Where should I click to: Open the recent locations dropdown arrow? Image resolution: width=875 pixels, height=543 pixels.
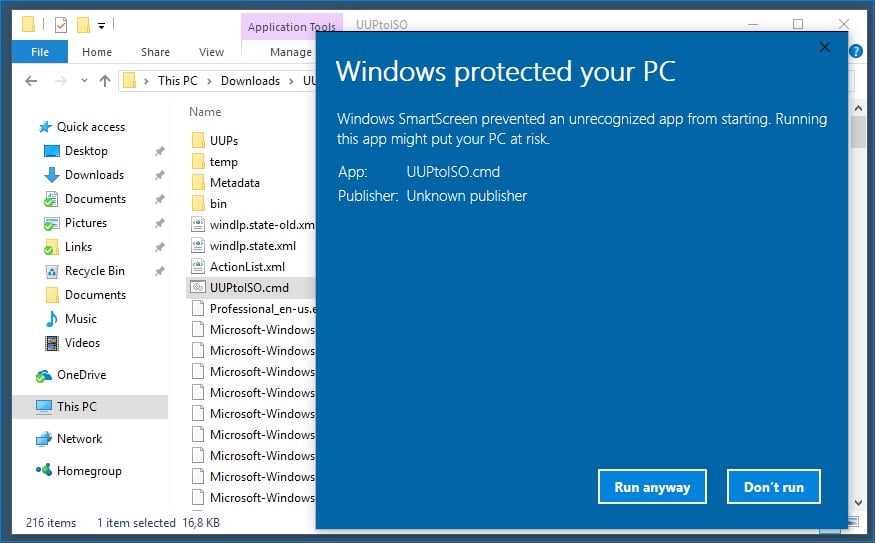pyautogui.click(x=84, y=81)
